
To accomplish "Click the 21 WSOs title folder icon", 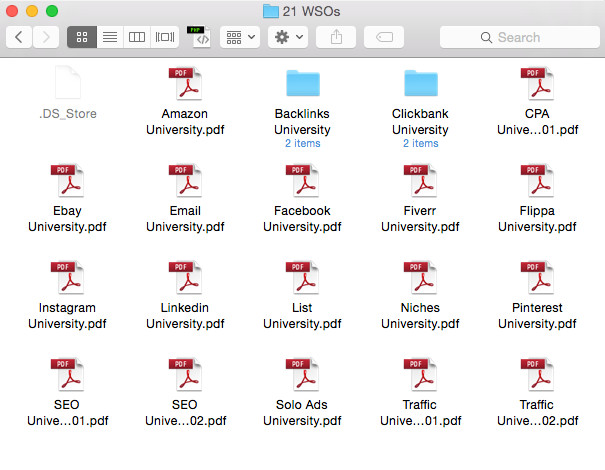I will click(x=270, y=11).
